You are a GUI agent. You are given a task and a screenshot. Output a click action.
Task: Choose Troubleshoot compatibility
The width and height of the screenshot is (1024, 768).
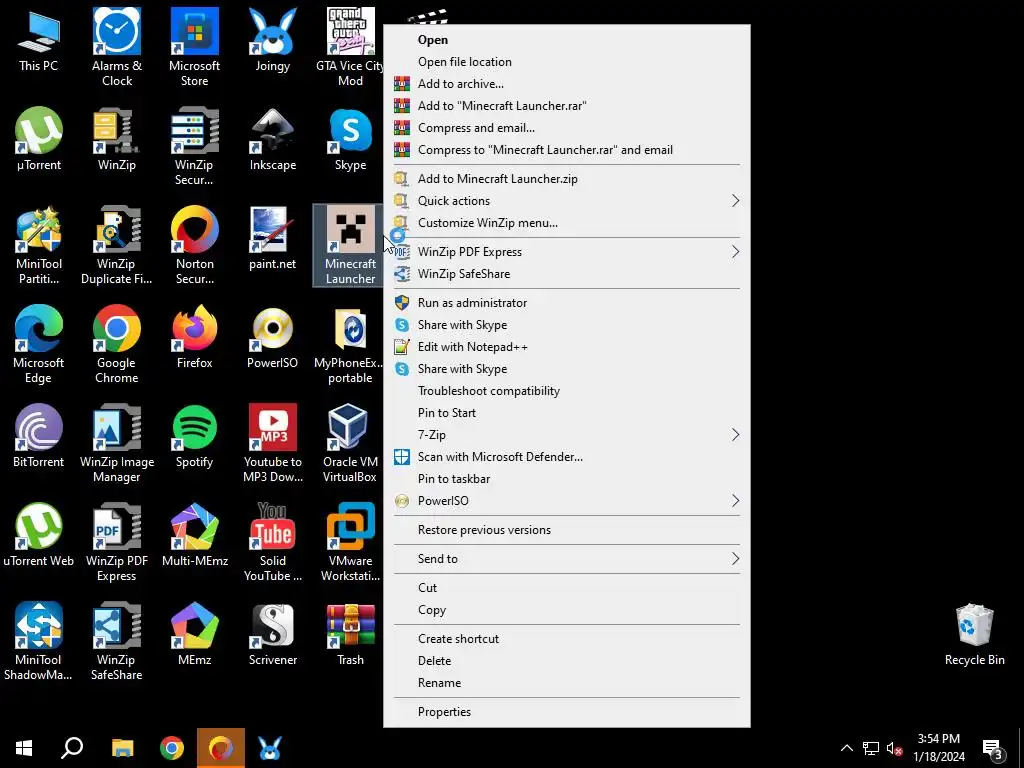pos(567,391)
